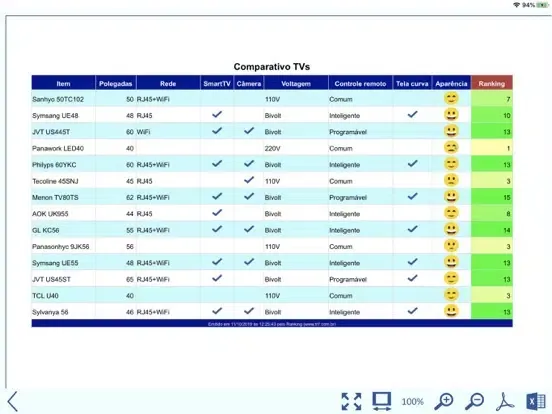Tap the WiFi status icon
The width and height of the screenshot is (552, 414).
click(516, 5)
